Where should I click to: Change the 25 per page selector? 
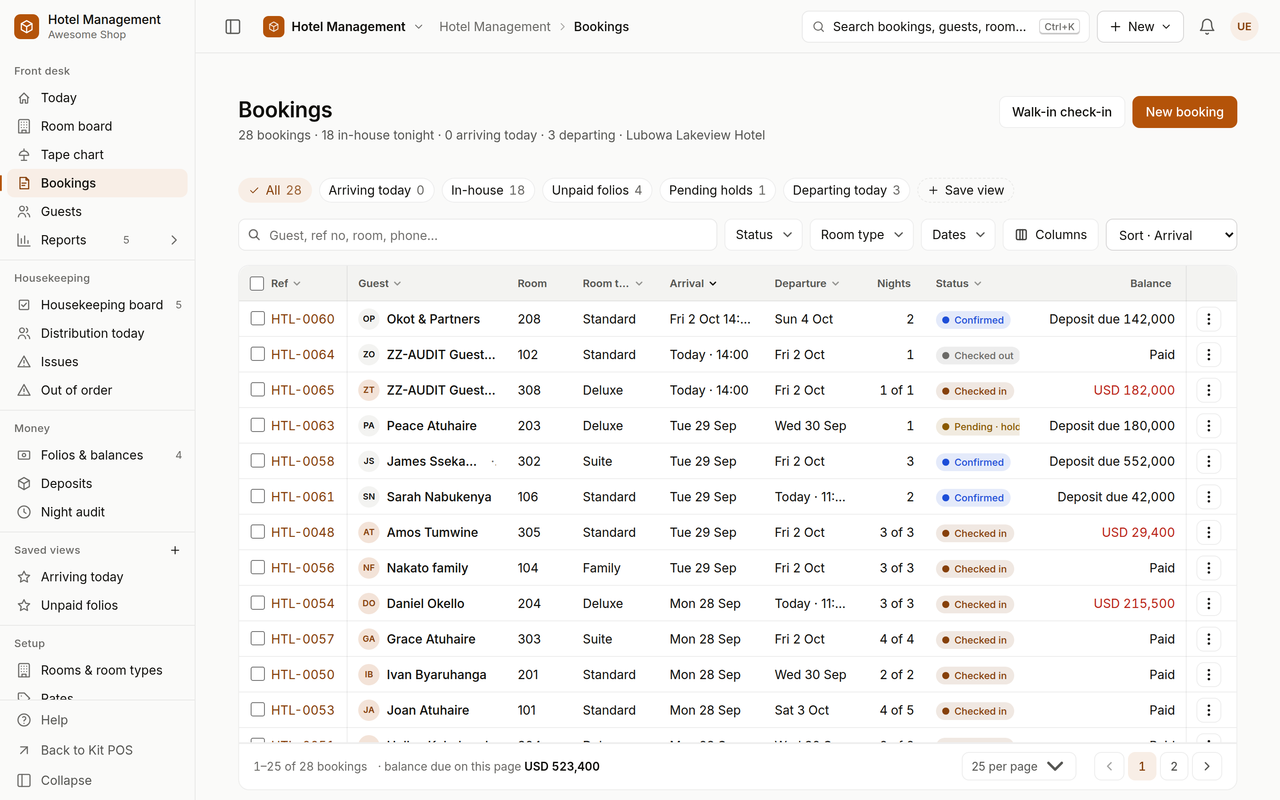pos(1019,767)
